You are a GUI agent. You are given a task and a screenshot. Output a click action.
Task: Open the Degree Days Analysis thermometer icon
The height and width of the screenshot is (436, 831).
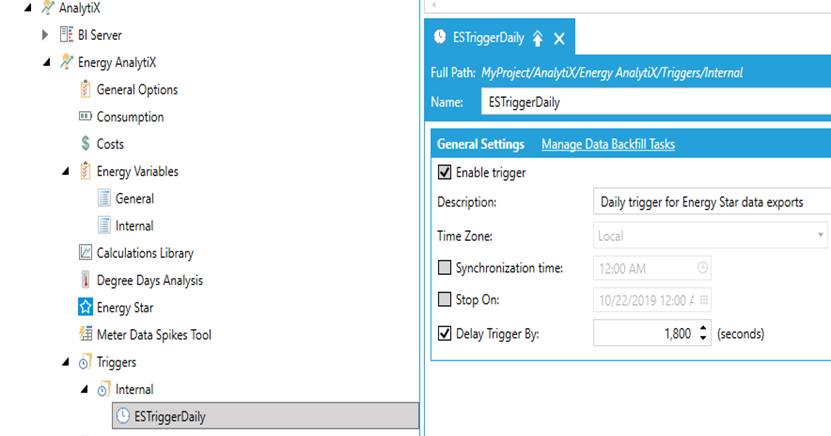[x=85, y=280]
